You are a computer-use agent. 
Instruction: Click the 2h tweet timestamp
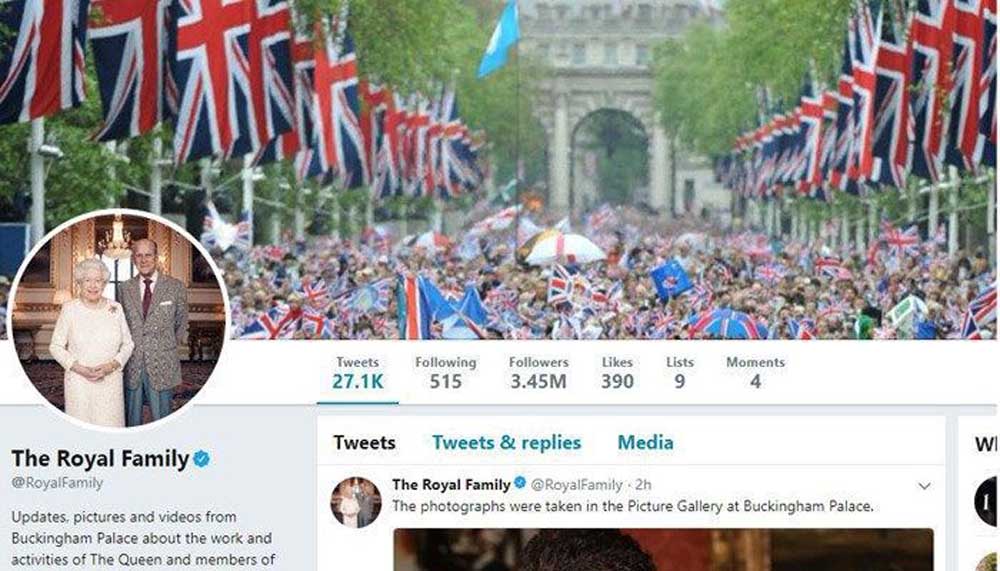[643, 485]
